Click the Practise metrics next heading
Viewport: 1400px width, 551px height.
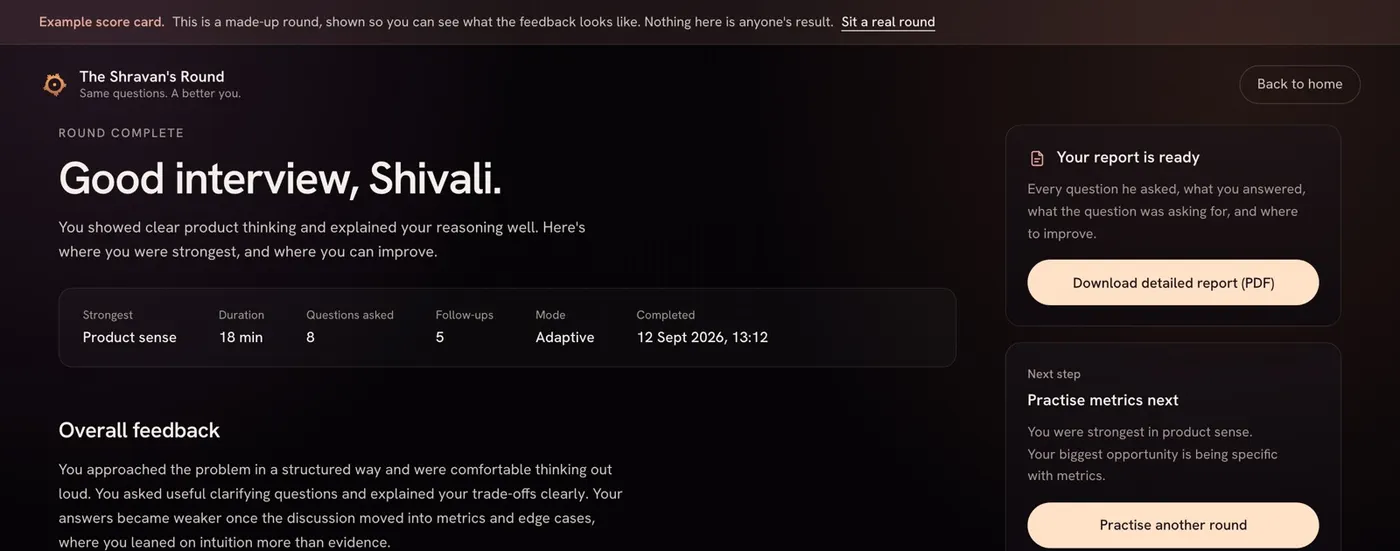(x=1103, y=400)
